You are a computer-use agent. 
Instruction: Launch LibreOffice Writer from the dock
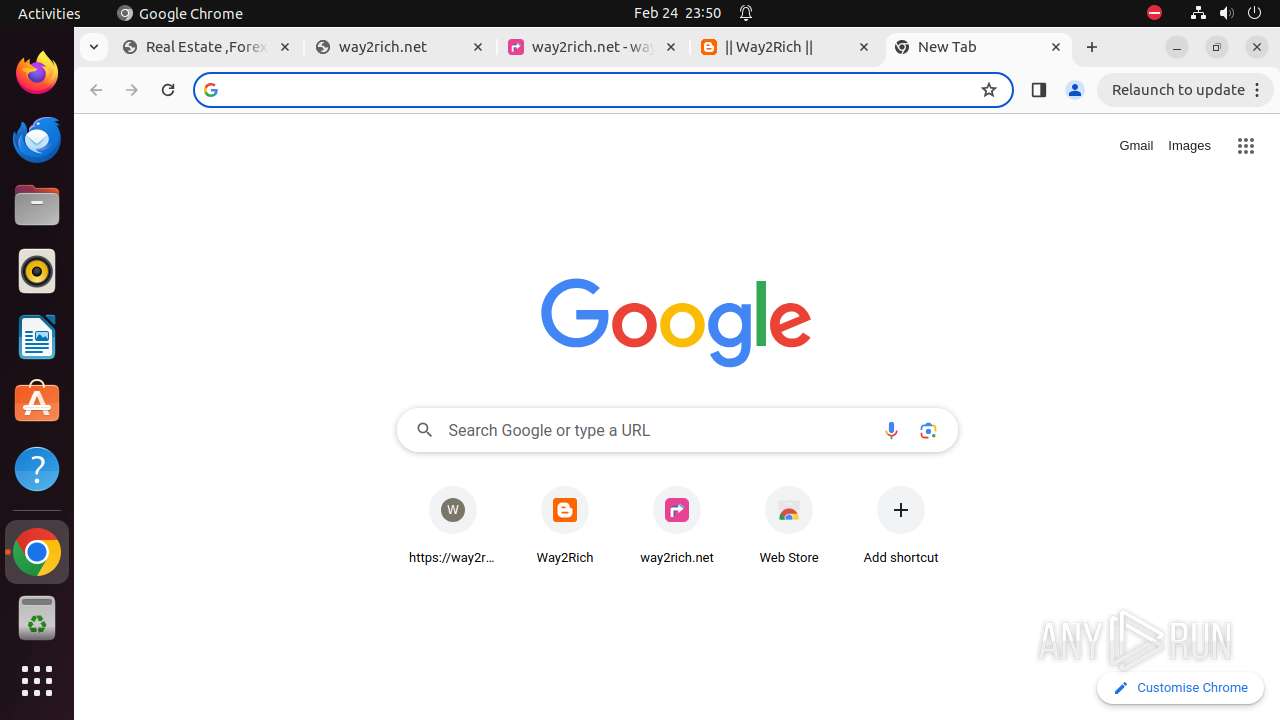coord(37,337)
